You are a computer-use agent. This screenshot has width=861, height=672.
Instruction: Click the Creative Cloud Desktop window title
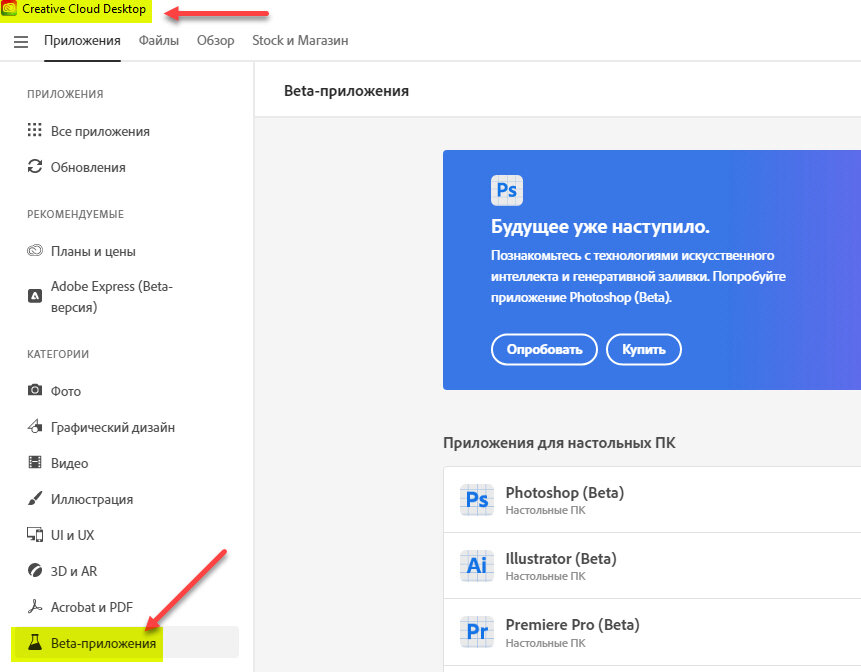84,9
